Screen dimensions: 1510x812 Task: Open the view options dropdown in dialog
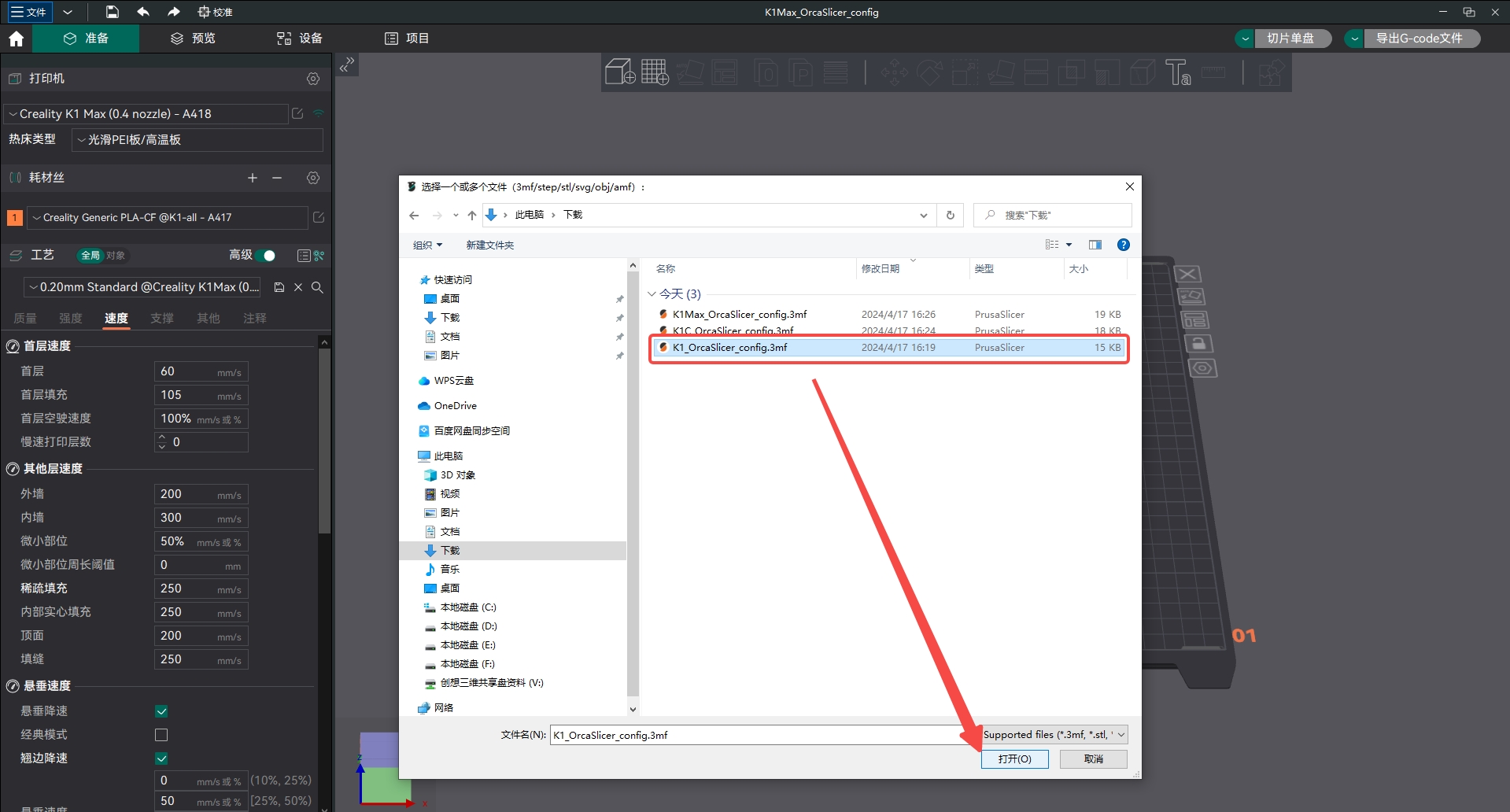pos(1069,245)
